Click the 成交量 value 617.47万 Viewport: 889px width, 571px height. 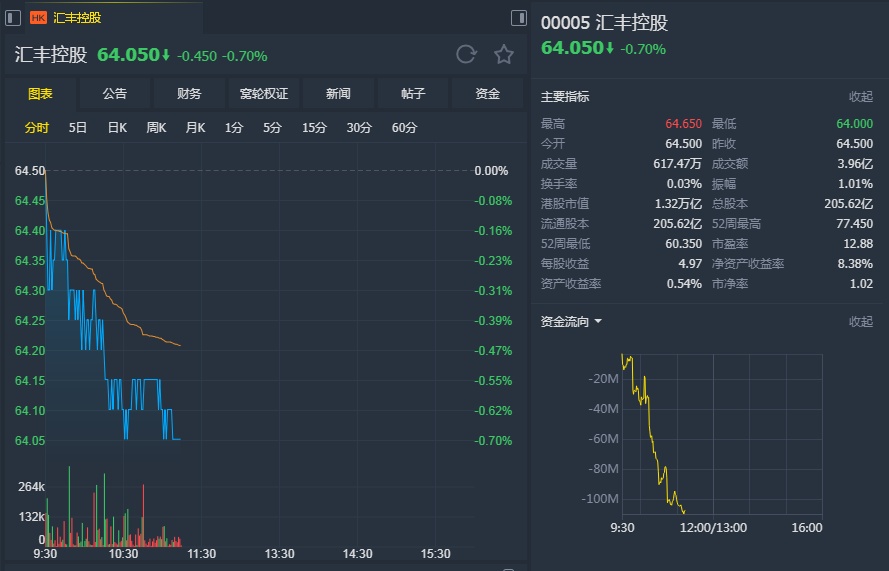[x=678, y=164]
